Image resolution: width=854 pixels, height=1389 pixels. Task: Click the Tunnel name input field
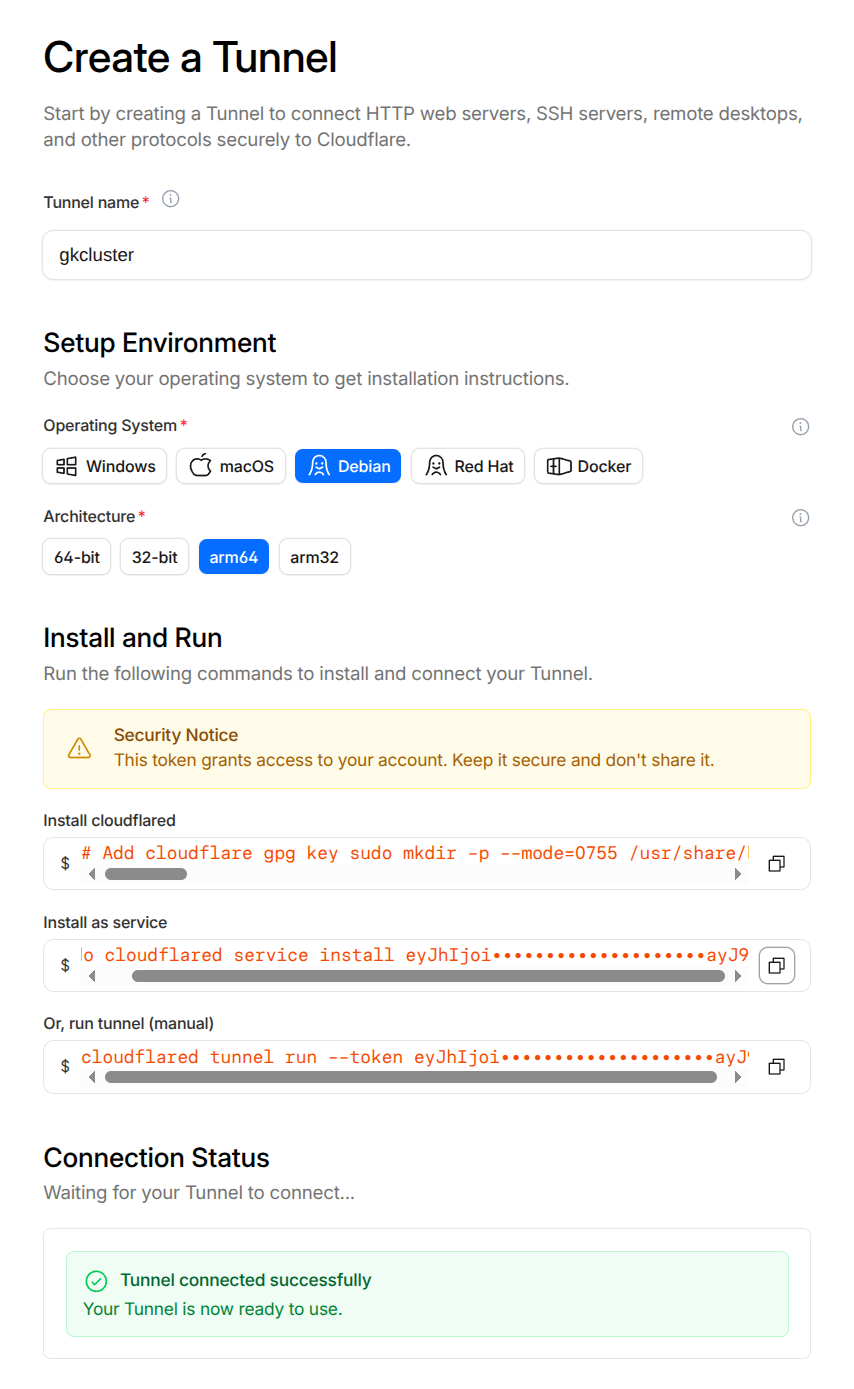coord(427,255)
